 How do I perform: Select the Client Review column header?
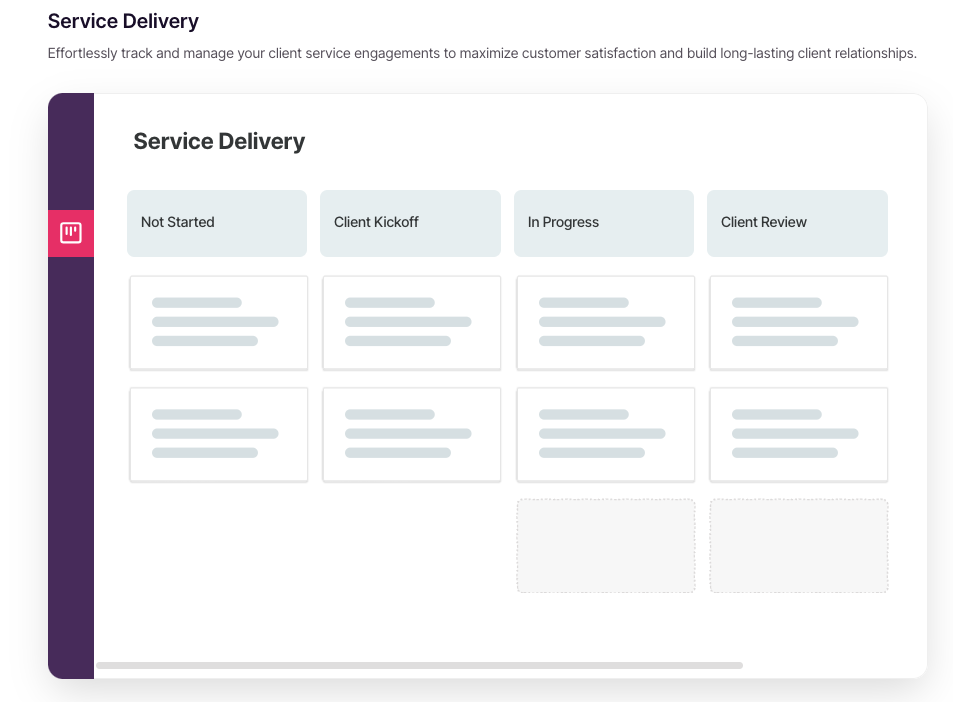click(x=797, y=223)
